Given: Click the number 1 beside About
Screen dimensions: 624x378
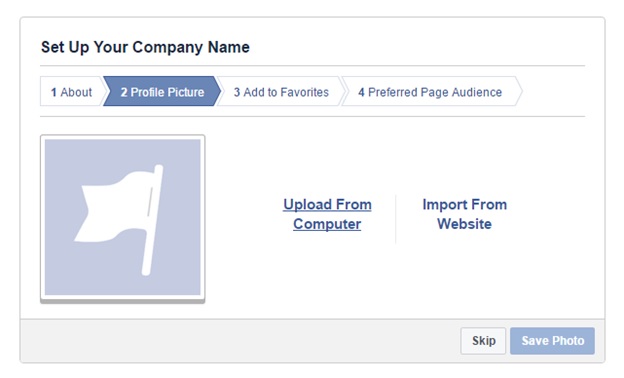Looking at the screenshot, I should 54,92.
